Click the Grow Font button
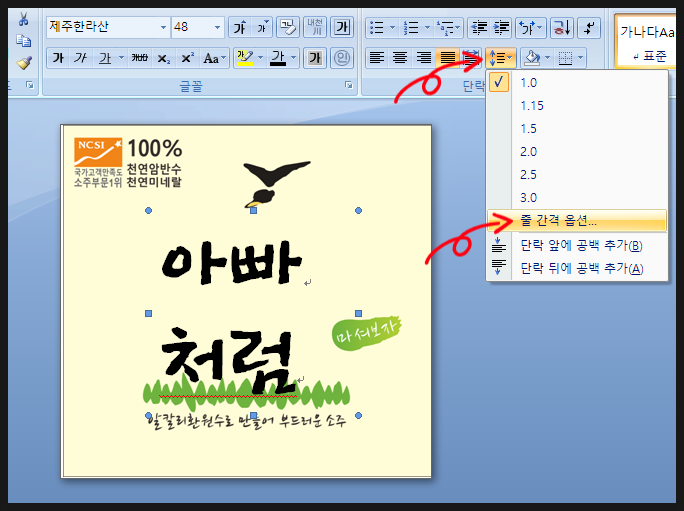 pos(239,28)
